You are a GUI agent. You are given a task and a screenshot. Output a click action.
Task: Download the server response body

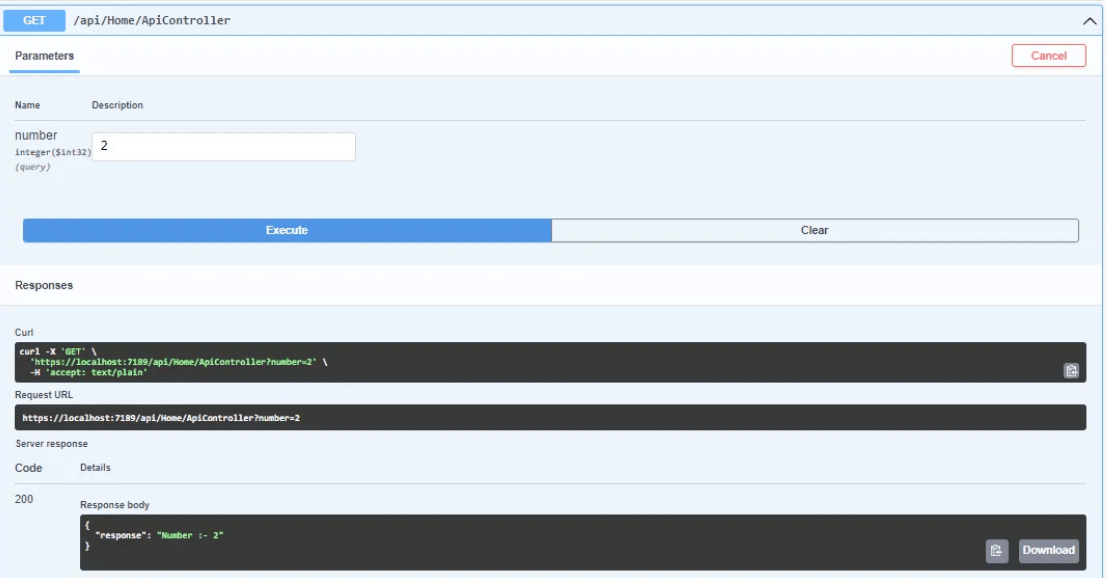(1047, 549)
